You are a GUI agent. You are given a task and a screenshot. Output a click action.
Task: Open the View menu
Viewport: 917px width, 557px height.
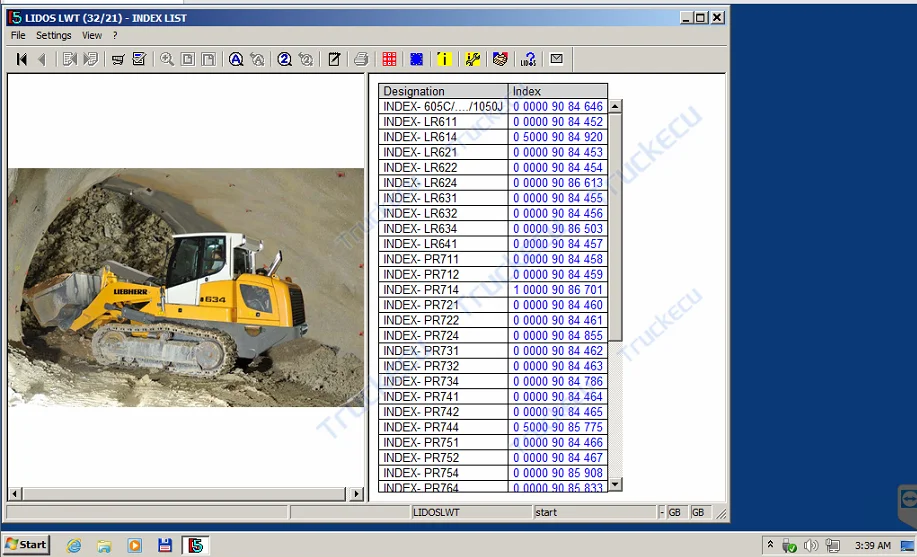92,35
